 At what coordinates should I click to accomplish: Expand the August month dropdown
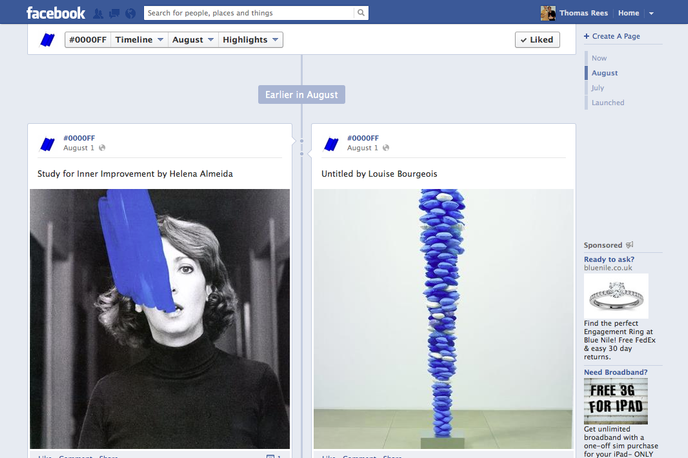(x=192, y=40)
